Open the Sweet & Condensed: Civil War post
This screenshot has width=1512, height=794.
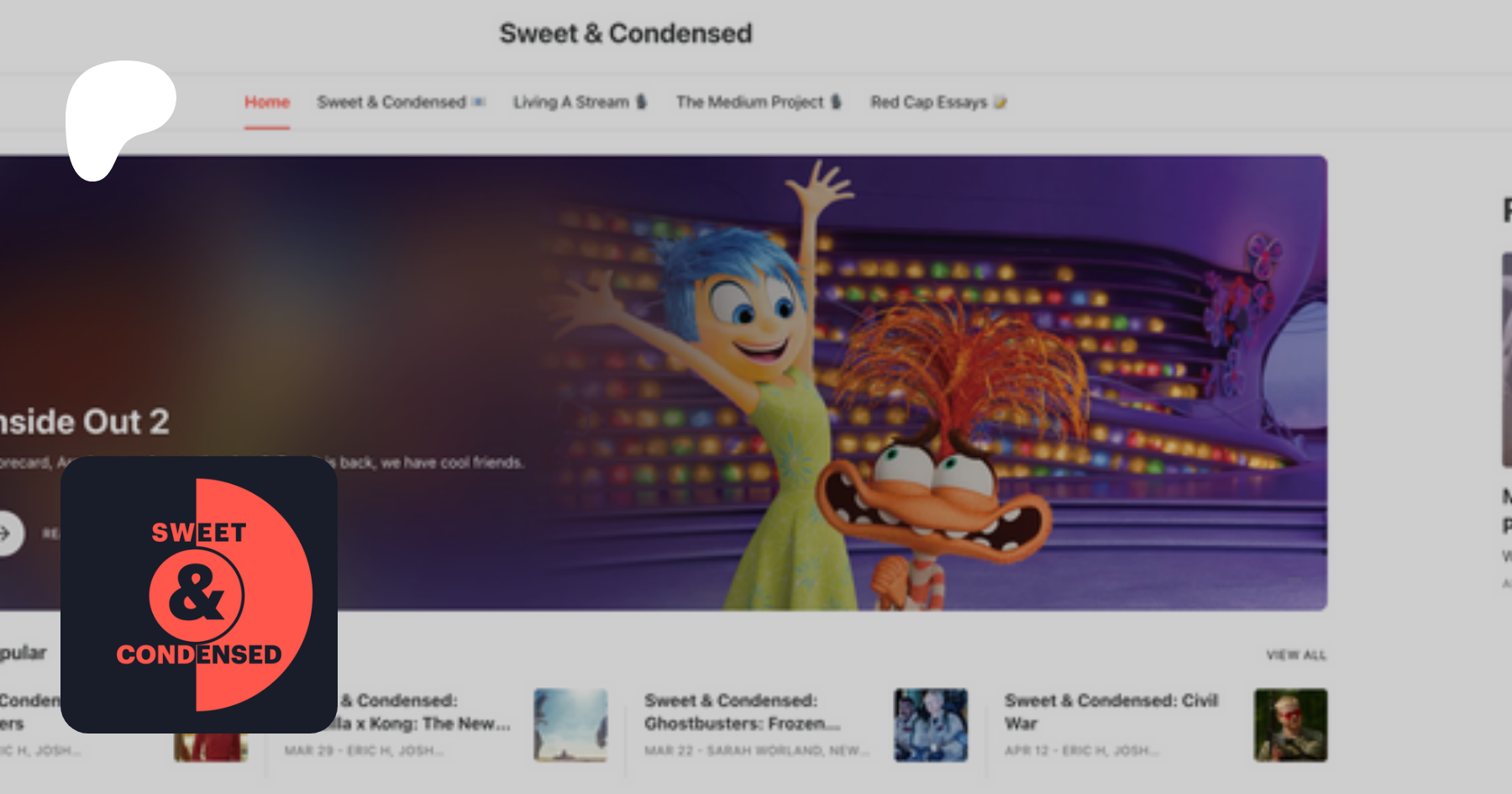click(x=1111, y=712)
